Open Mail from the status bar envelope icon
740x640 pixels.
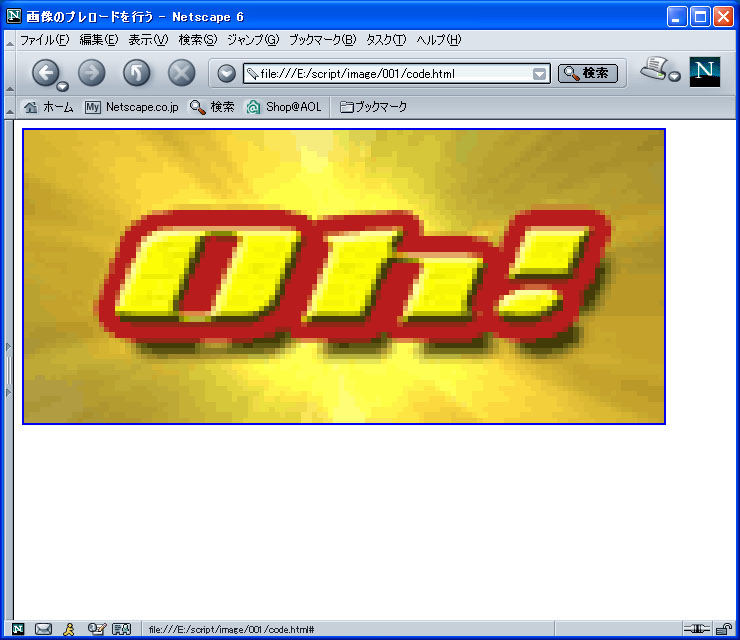(x=43, y=629)
